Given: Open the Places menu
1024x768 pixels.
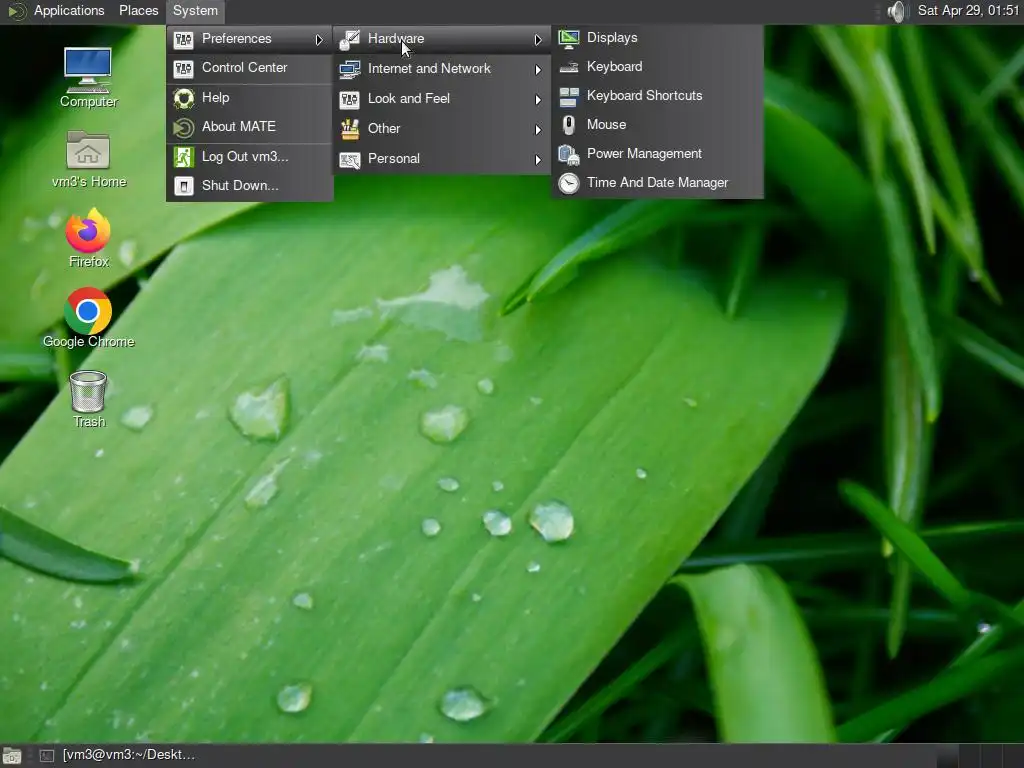Looking at the screenshot, I should (x=138, y=11).
